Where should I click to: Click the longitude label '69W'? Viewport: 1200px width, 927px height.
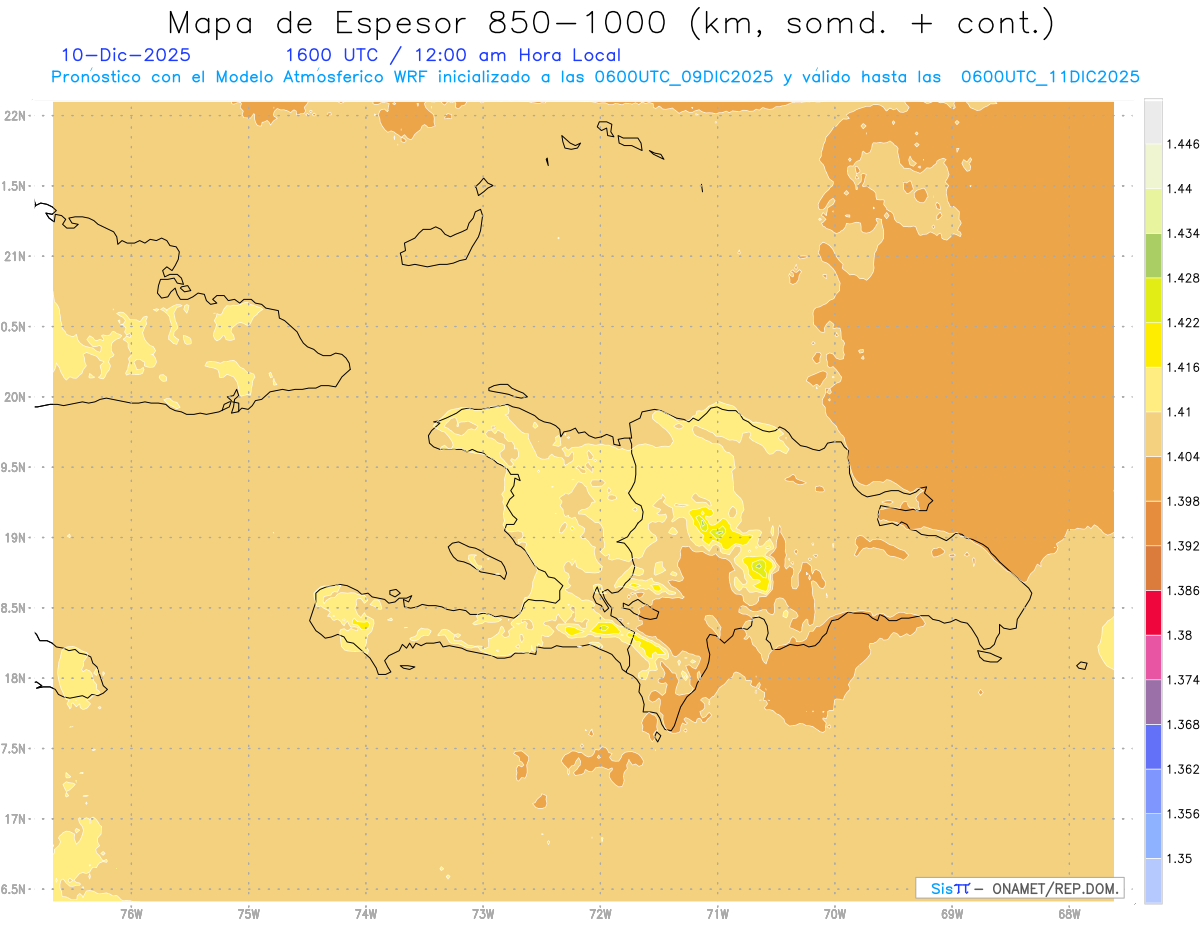point(952,913)
